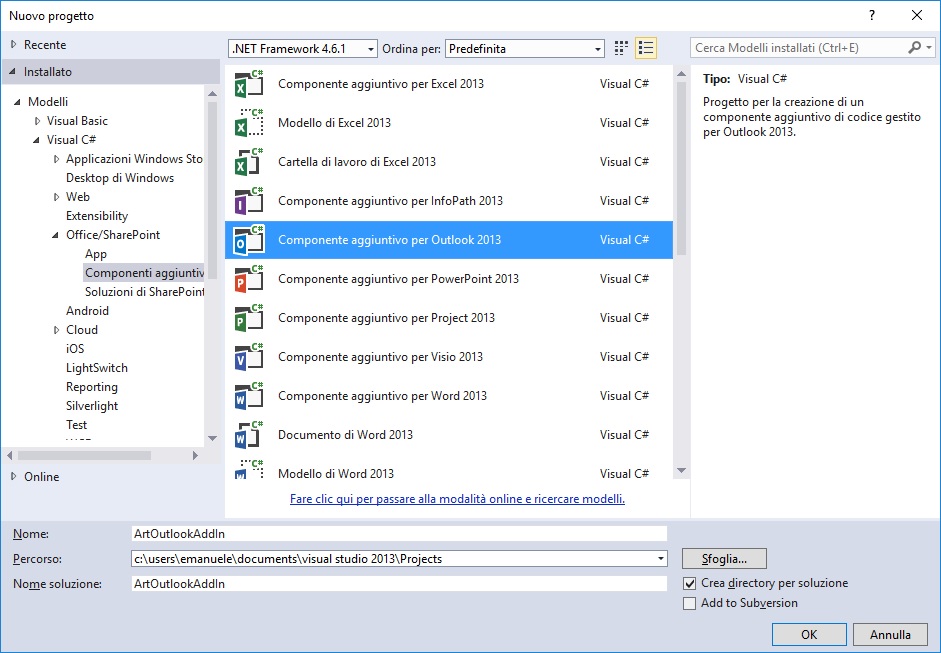Image resolution: width=941 pixels, height=653 pixels.
Task: Click the Documento di Word 2013 icon
Action: 249,435
